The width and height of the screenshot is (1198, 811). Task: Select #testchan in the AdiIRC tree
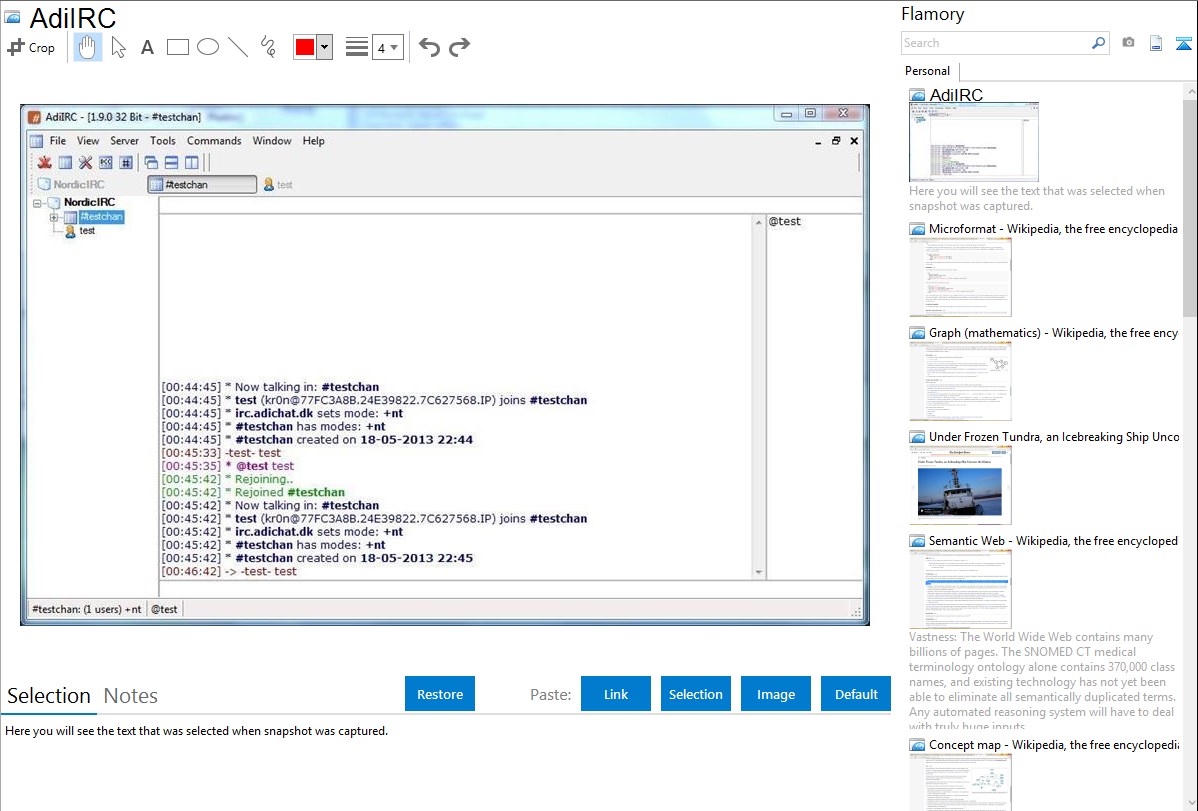coord(102,217)
